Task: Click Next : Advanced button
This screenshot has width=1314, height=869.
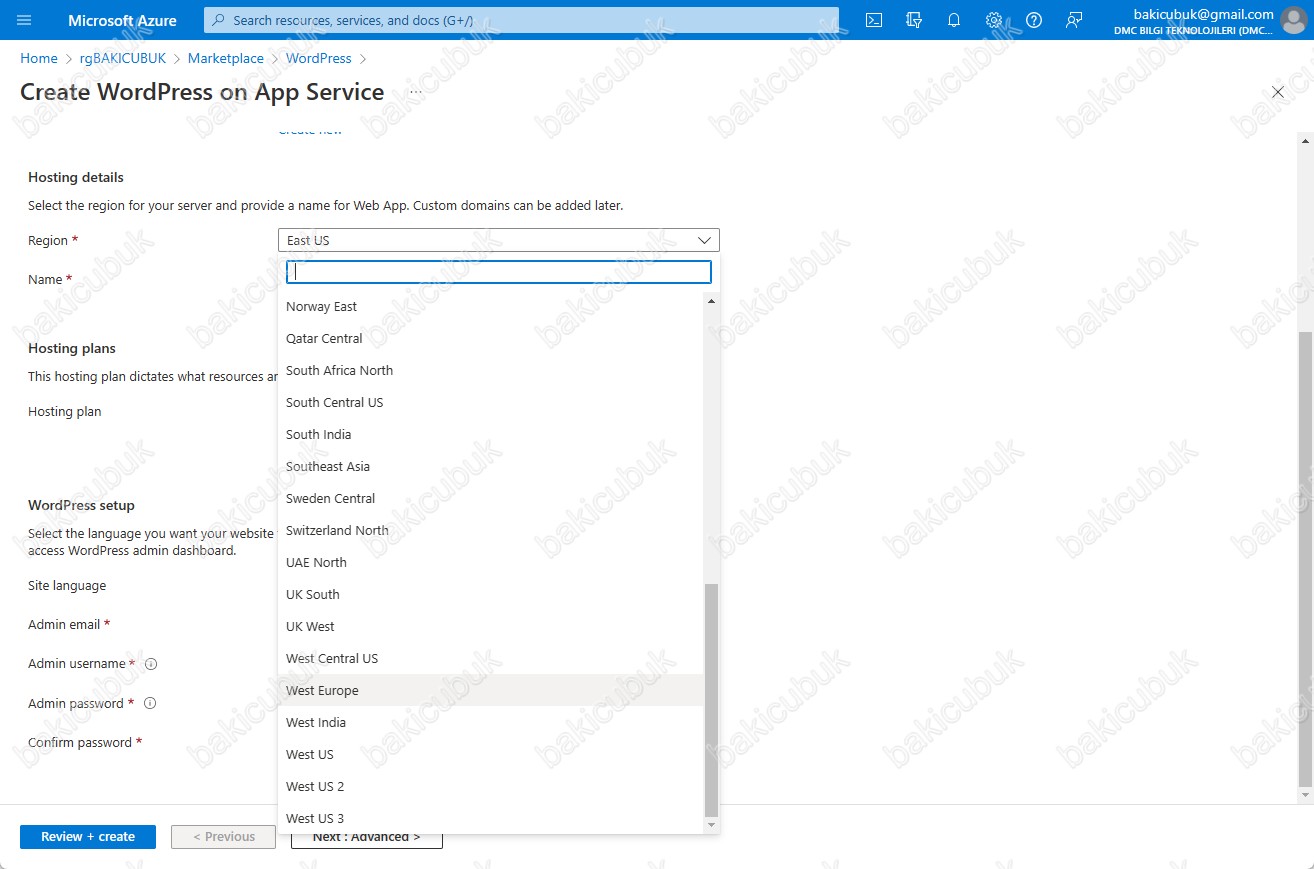Action: coord(367,837)
